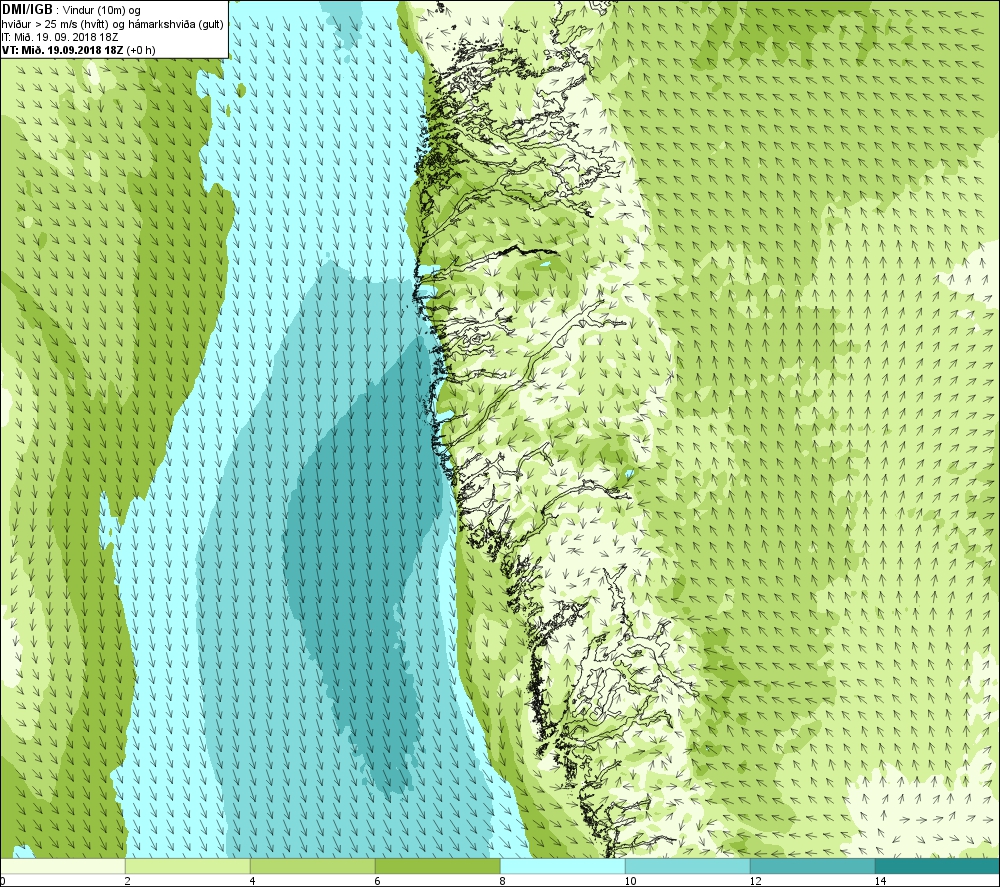Click the legend scale value '0'
Image resolution: width=1000 pixels, height=887 pixels.
3,881
